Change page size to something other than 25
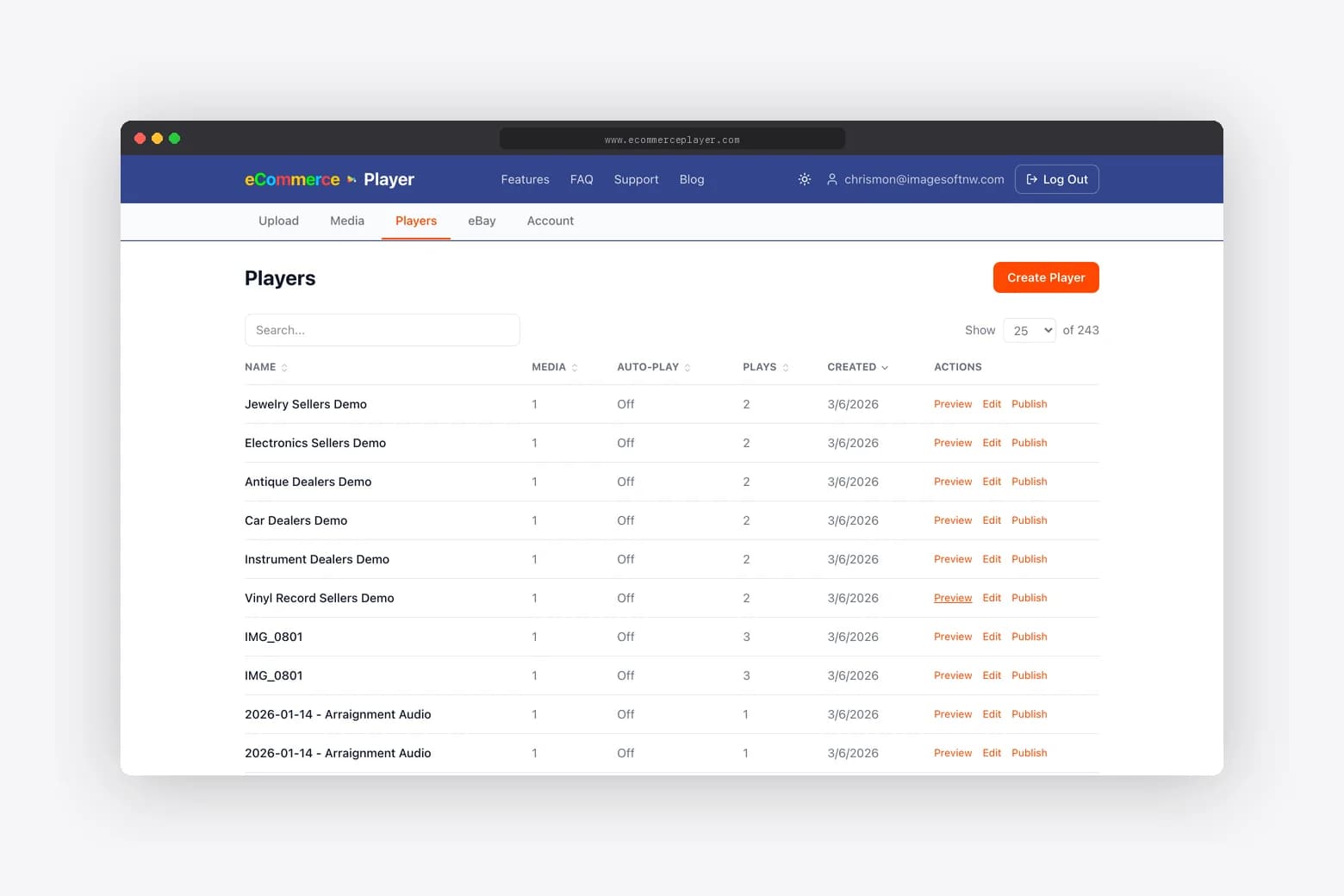 [1029, 330]
